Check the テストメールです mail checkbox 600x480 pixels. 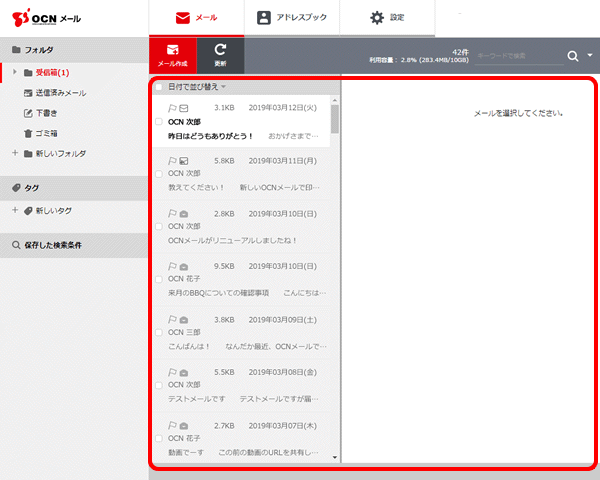(159, 385)
